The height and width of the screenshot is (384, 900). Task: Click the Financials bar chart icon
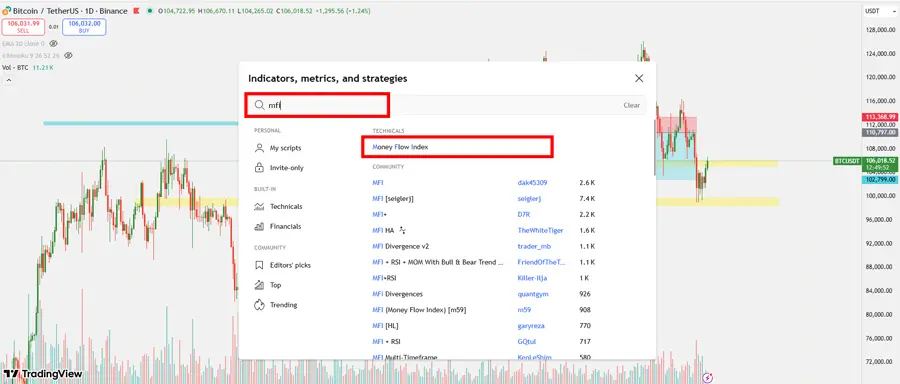coord(259,226)
